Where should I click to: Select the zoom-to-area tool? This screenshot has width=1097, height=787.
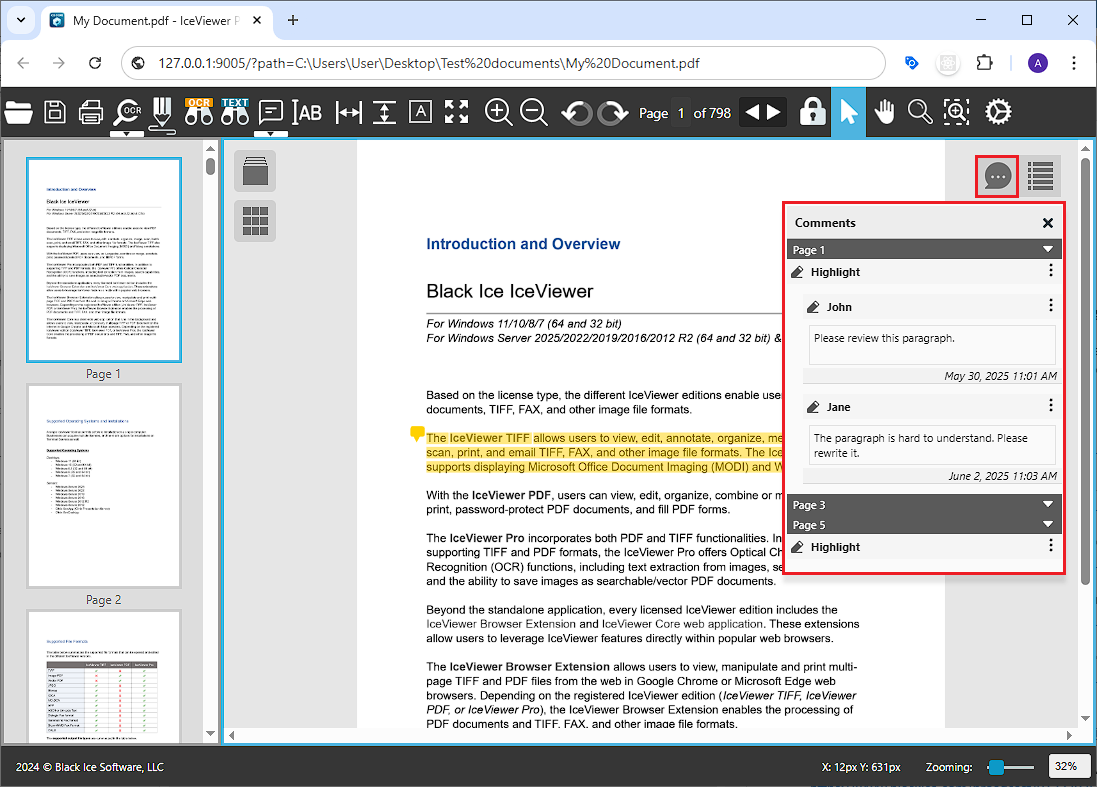(x=956, y=112)
